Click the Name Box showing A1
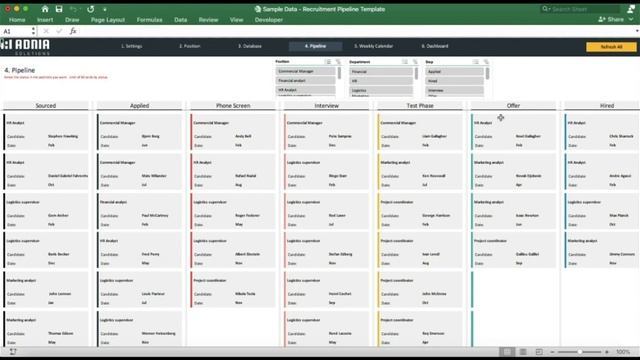 tap(16, 31)
